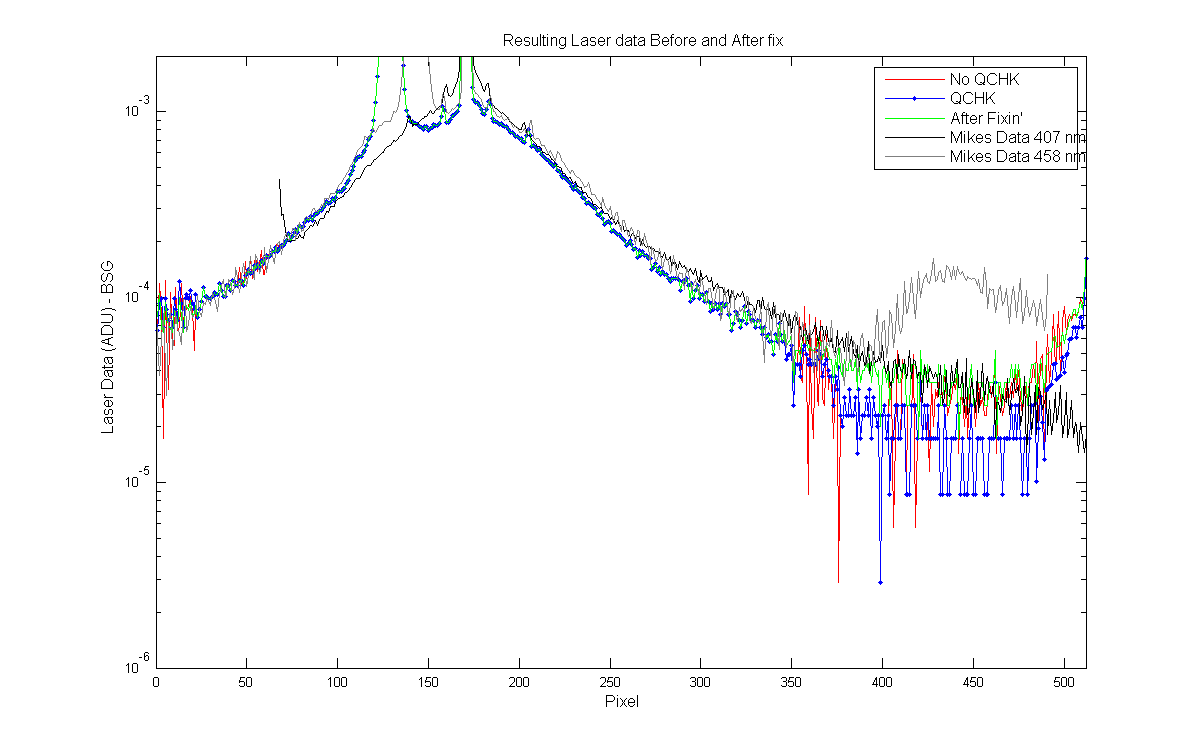Screen dimensions: 1200x750
Task: Click the green line sample in the legend
Action: click(913, 118)
